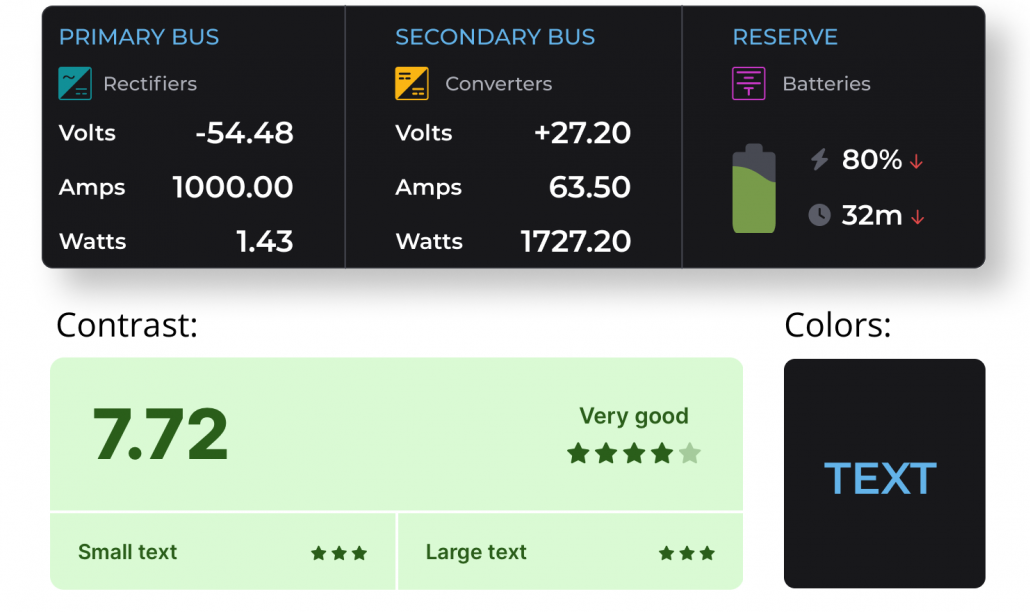Click the green battery level graphic
Image resolution: width=1030 pixels, height=612 pixels.
click(x=754, y=188)
